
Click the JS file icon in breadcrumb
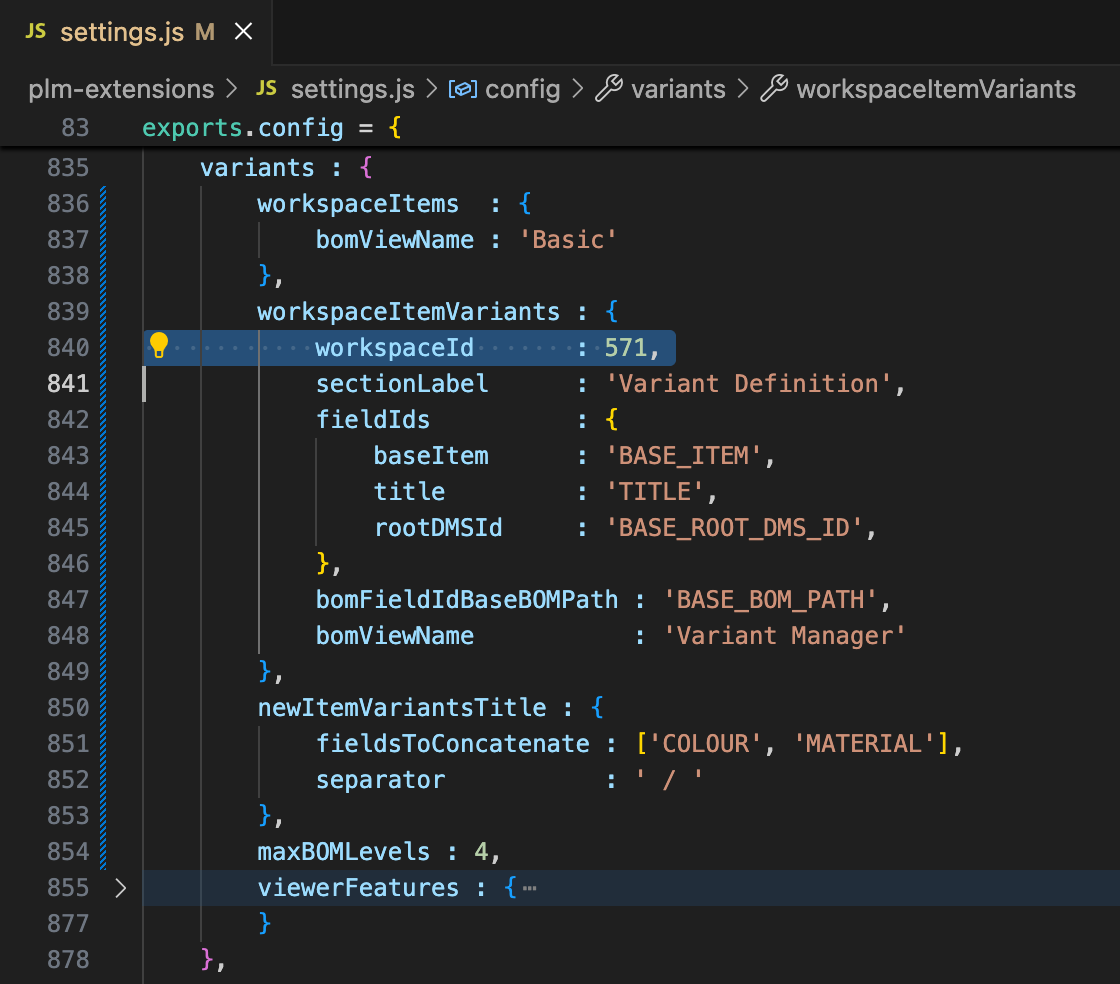[x=266, y=89]
